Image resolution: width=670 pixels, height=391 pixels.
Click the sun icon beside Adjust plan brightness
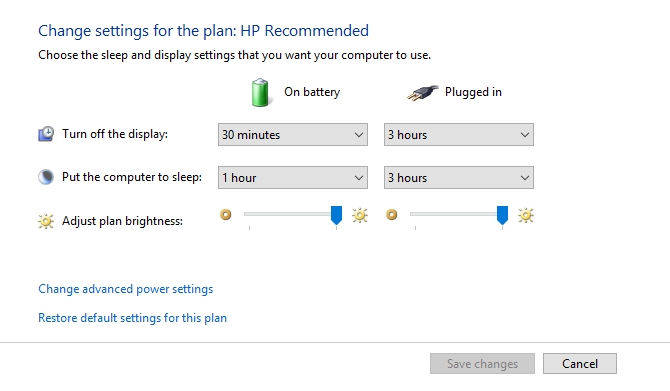click(x=46, y=221)
